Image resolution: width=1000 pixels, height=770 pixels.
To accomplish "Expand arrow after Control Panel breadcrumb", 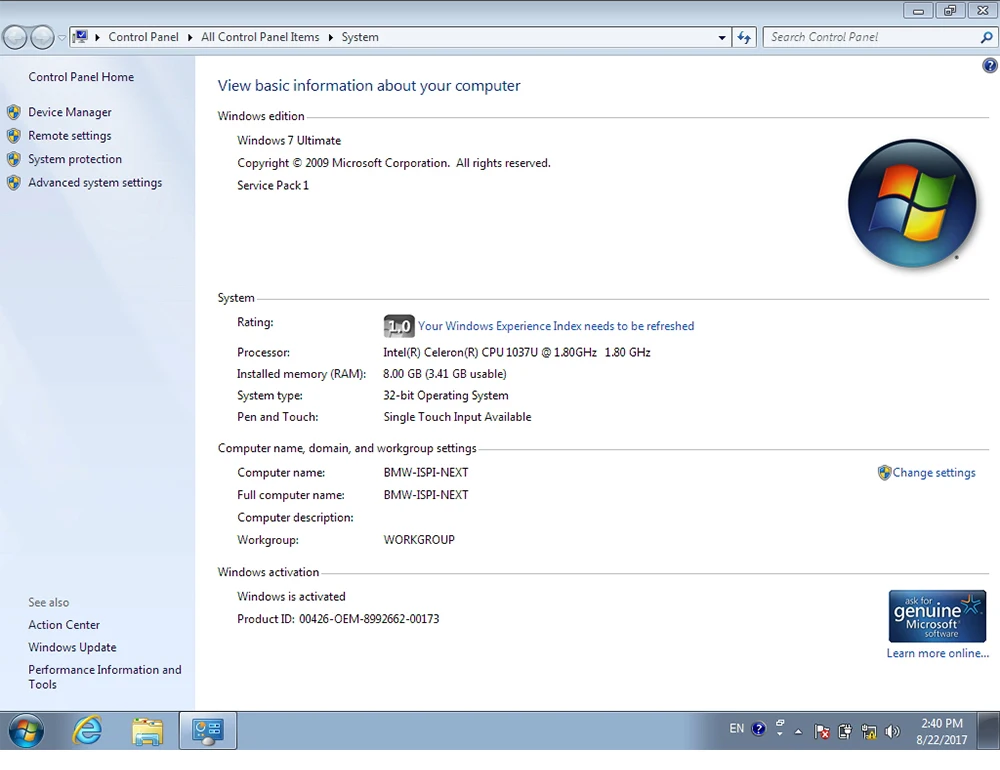I will coord(190,38).
